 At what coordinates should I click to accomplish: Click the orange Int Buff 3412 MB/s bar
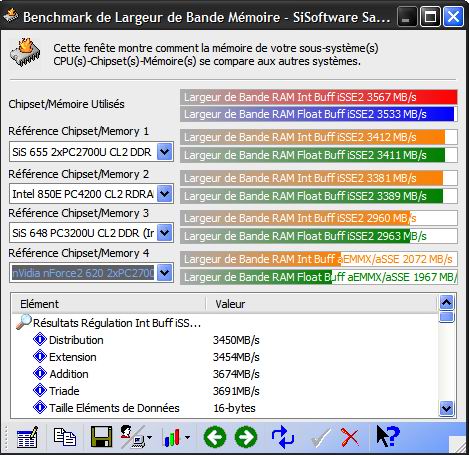319,137
